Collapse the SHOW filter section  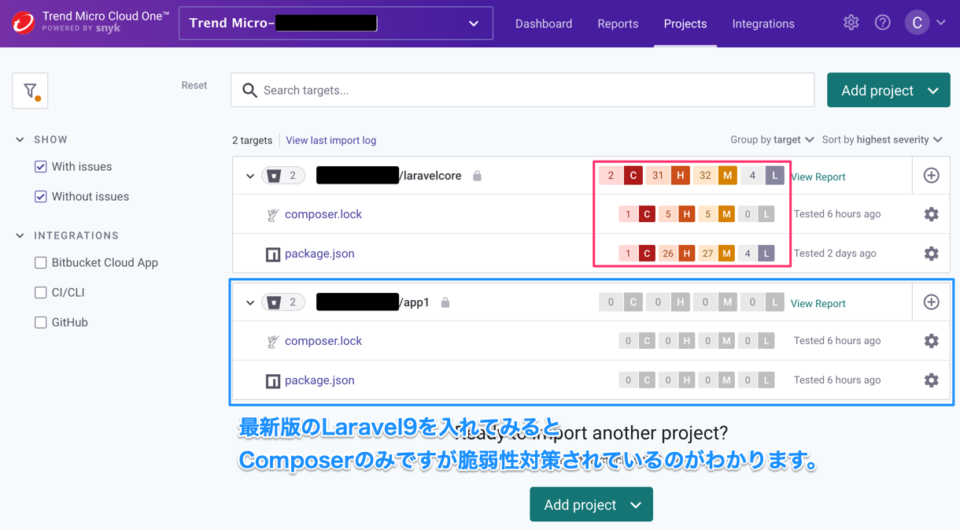tap(20, 140)
